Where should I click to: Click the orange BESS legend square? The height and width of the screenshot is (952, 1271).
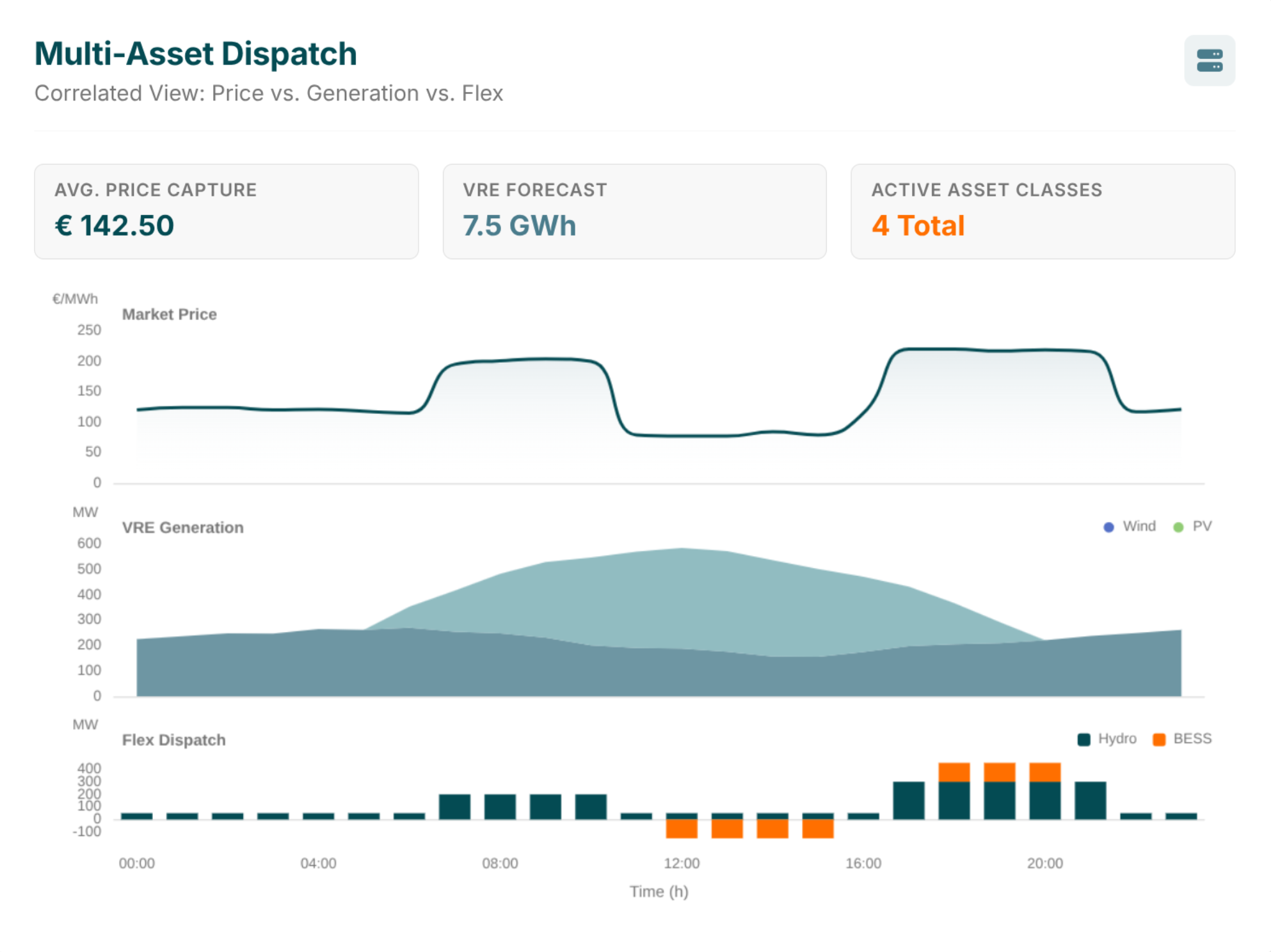click(1158, 739)
